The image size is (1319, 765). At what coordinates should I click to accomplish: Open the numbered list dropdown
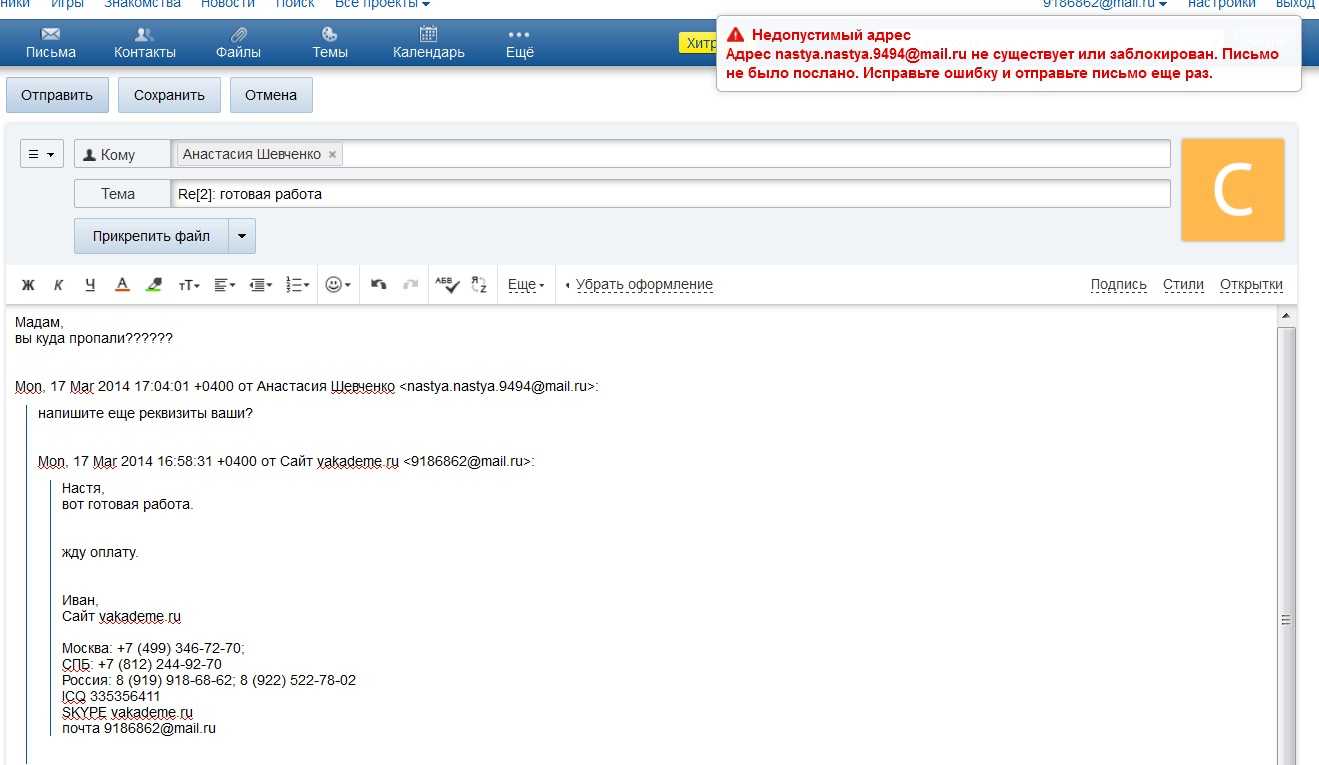click(297, 285)
